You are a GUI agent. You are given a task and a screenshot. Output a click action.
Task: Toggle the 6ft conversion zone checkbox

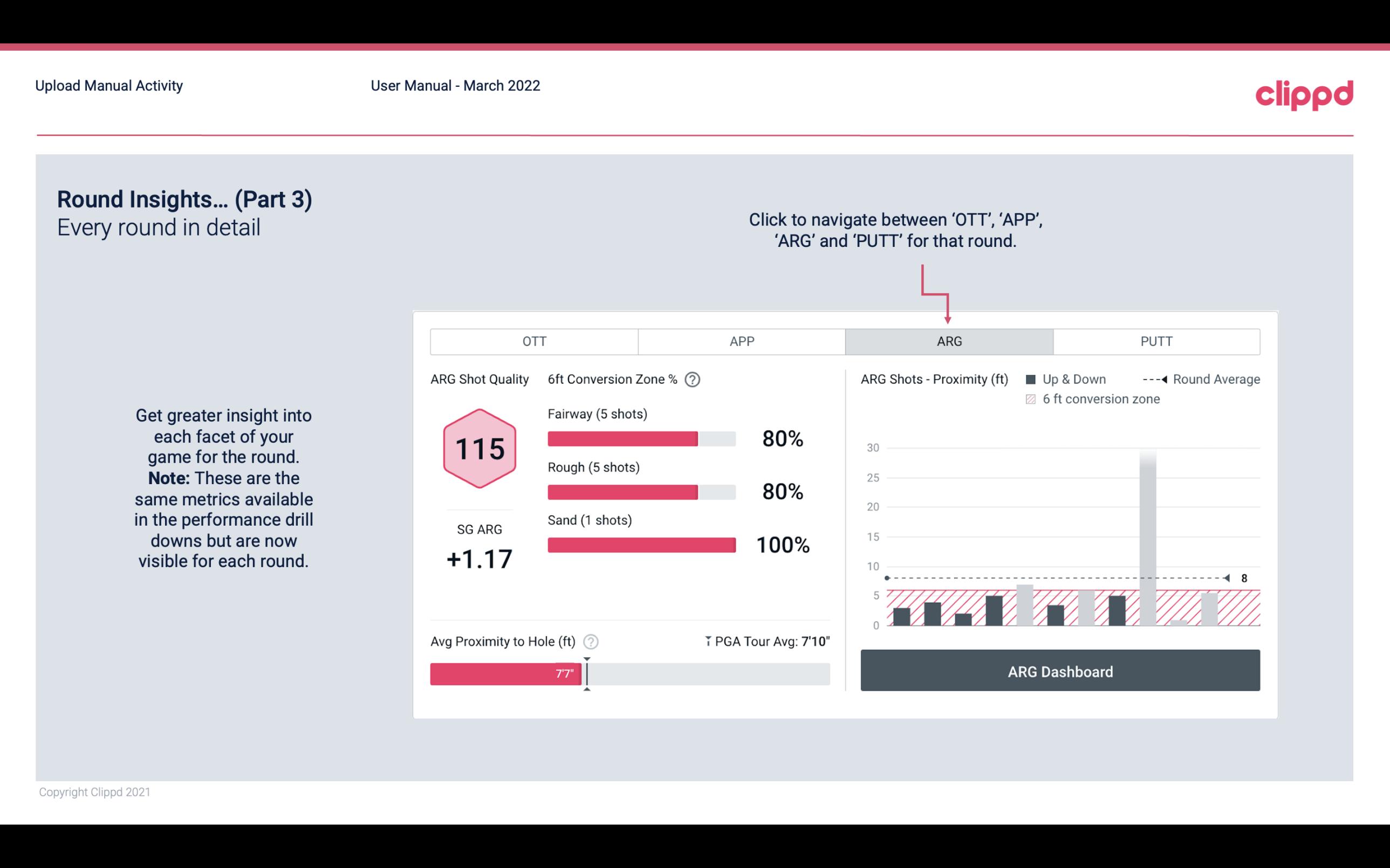coord(1033,399)
